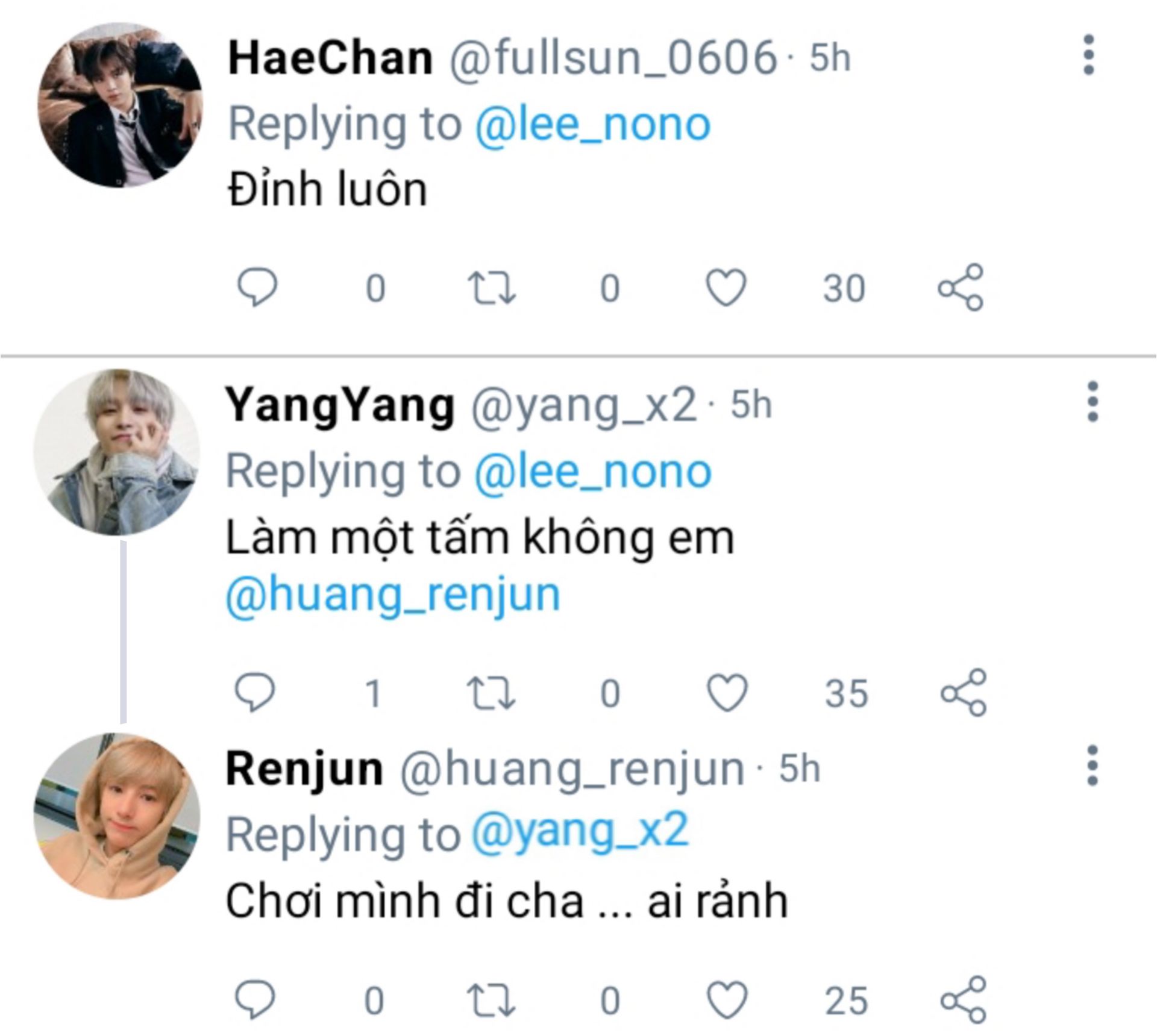View HaeChan's profile picture
Image resolution: width=1157 pixels, height=1036 pixels.
click(119, 105)
